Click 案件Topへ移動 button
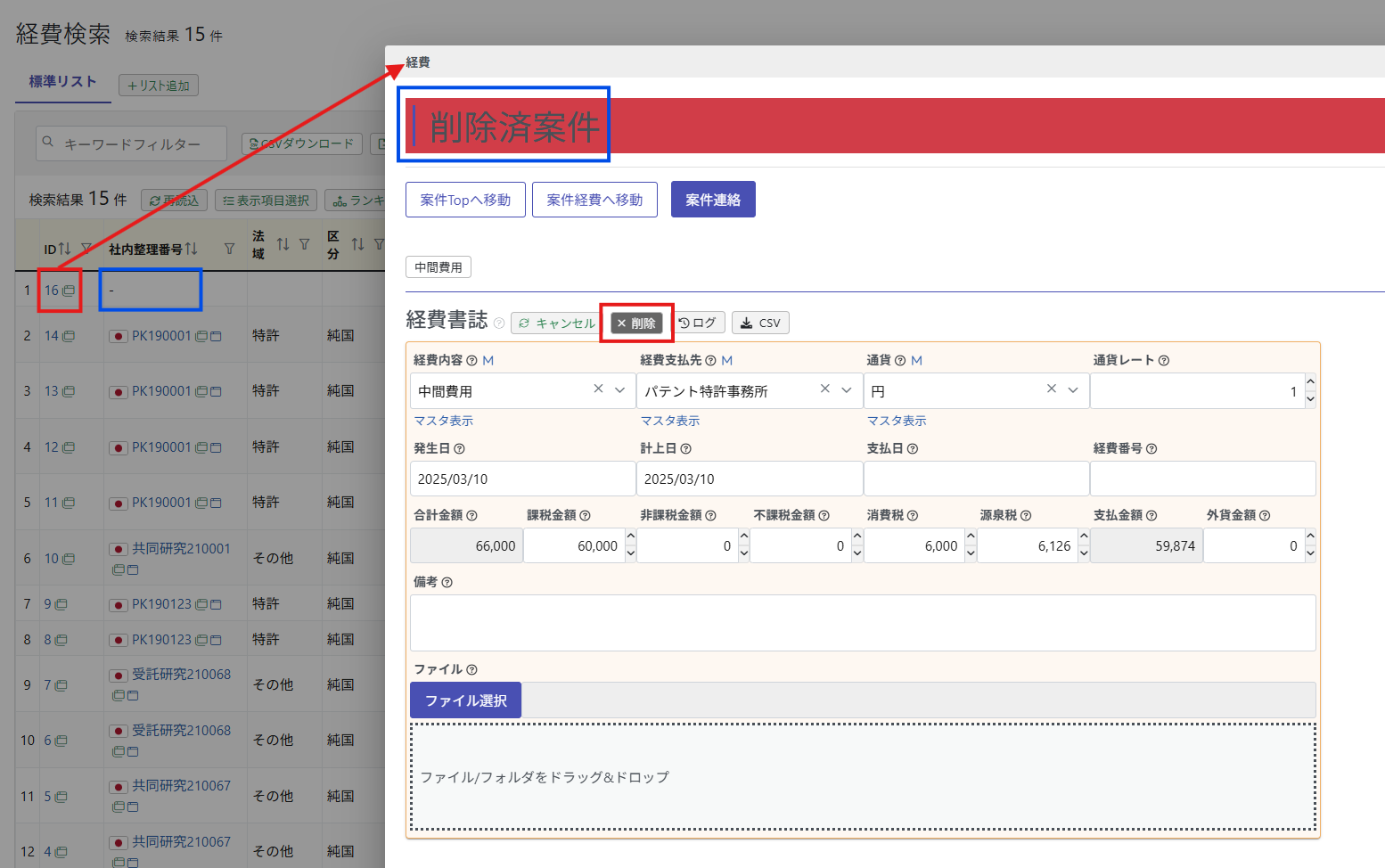 465,200
